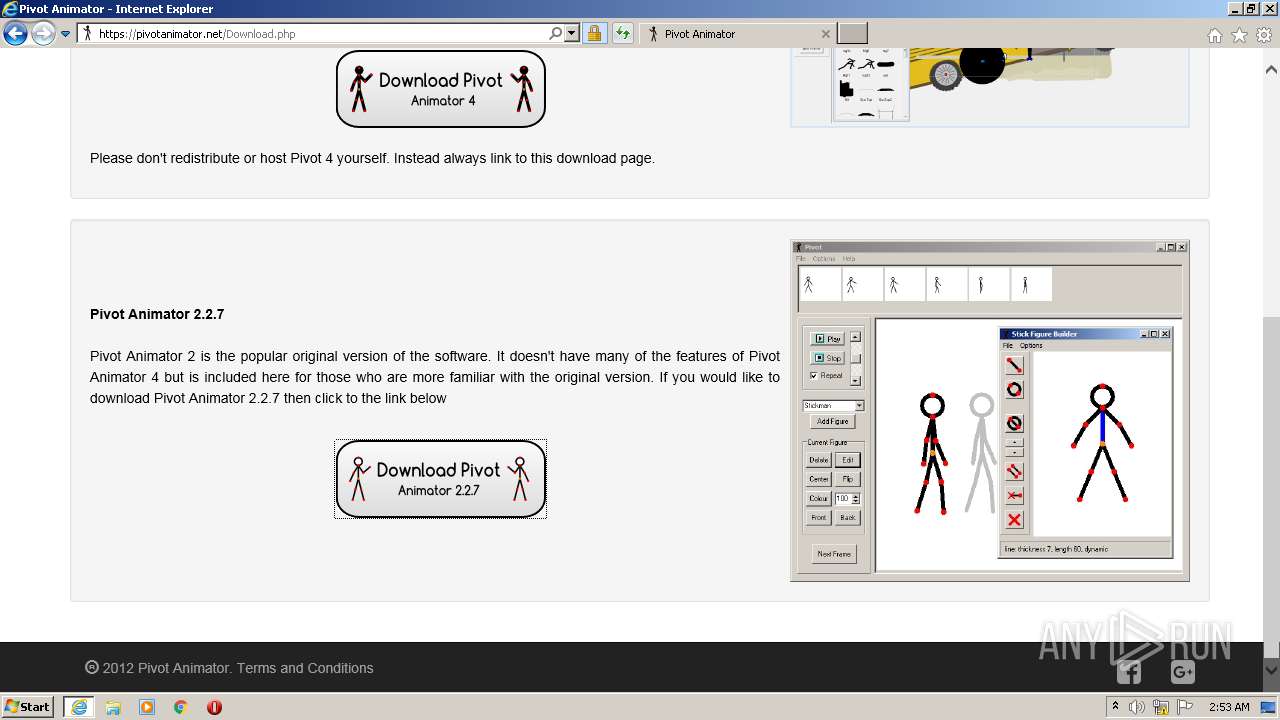Screen dimensions: 1280x720
Task: Show hidden system tray icons arrow
Action: (x=1116, y=707)
